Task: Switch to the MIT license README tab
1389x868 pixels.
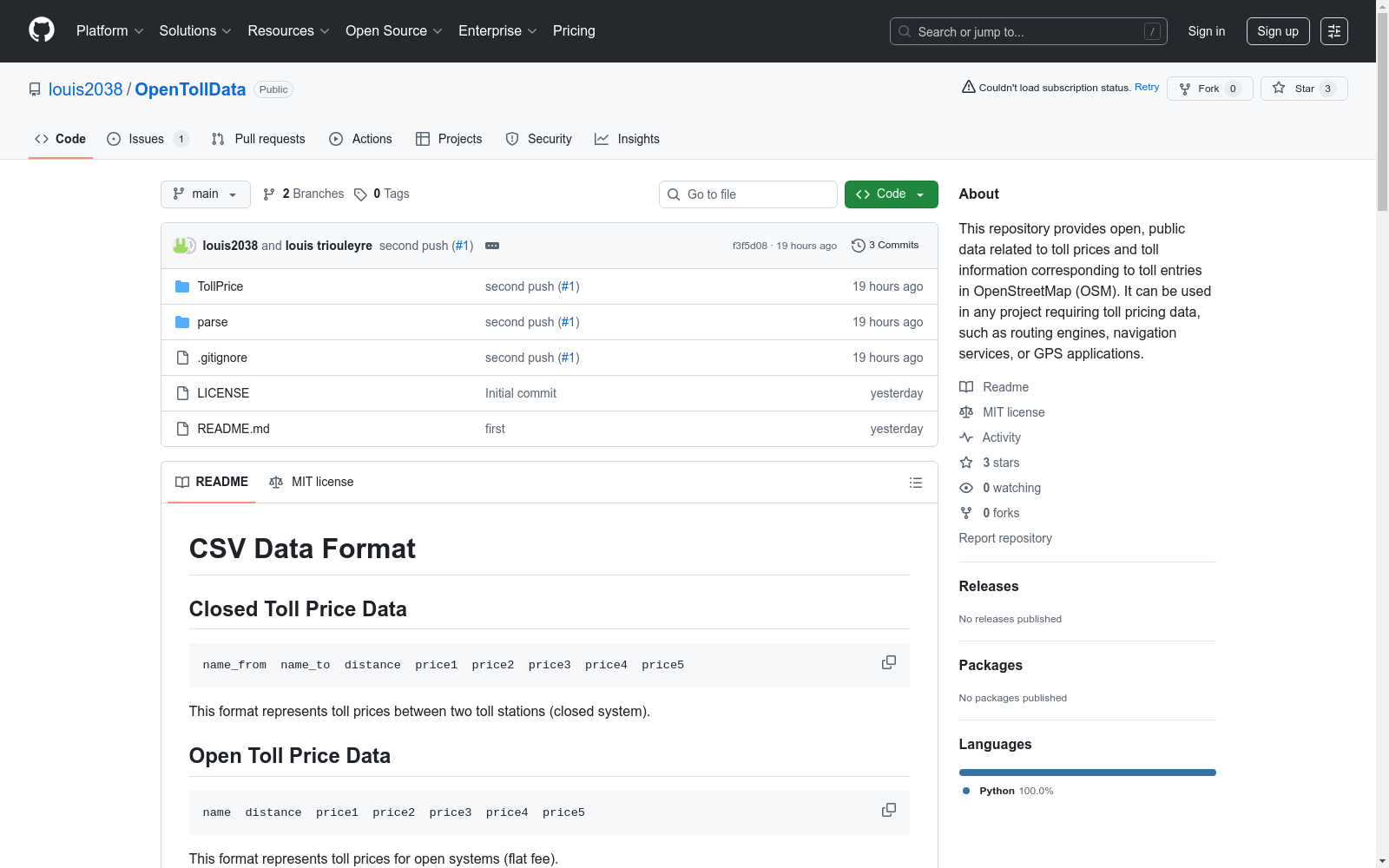Action: click(312, 482)
